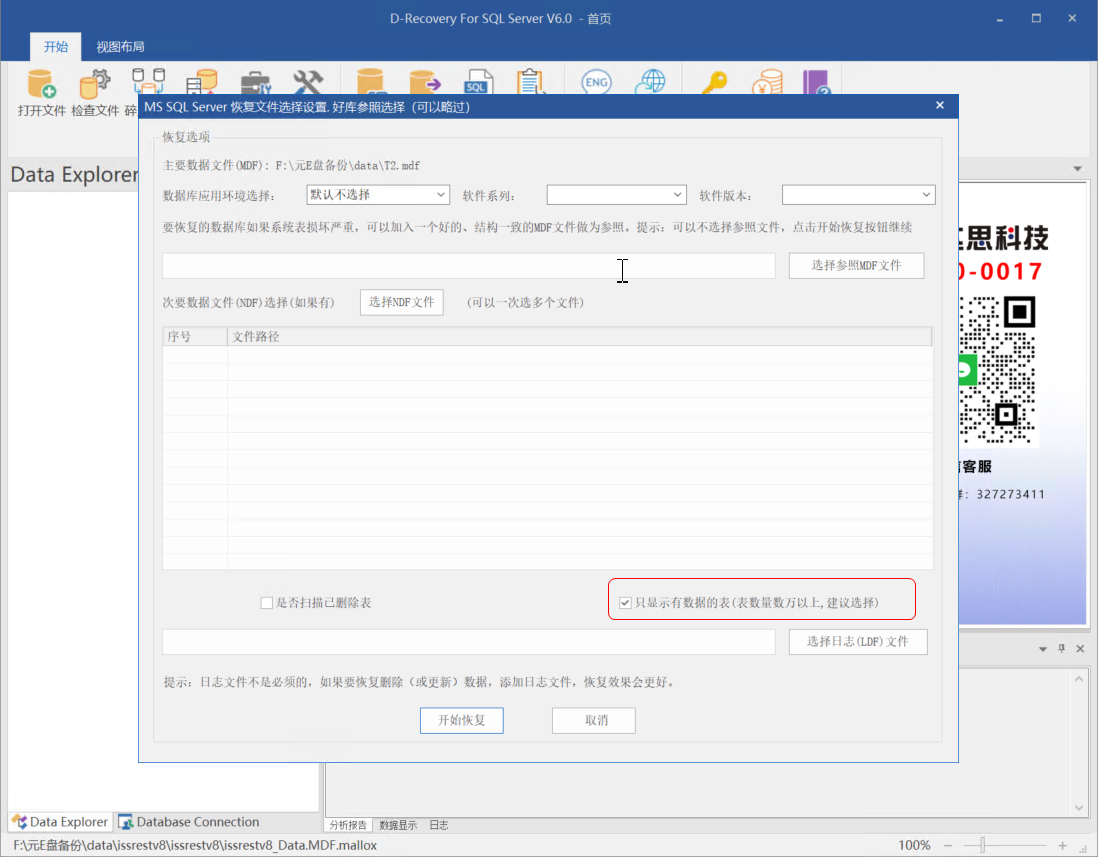Click the toolbox briefcase toolbar icon
The width and height of the screenshot is (1098, 857).
click(x=255, y=83)
